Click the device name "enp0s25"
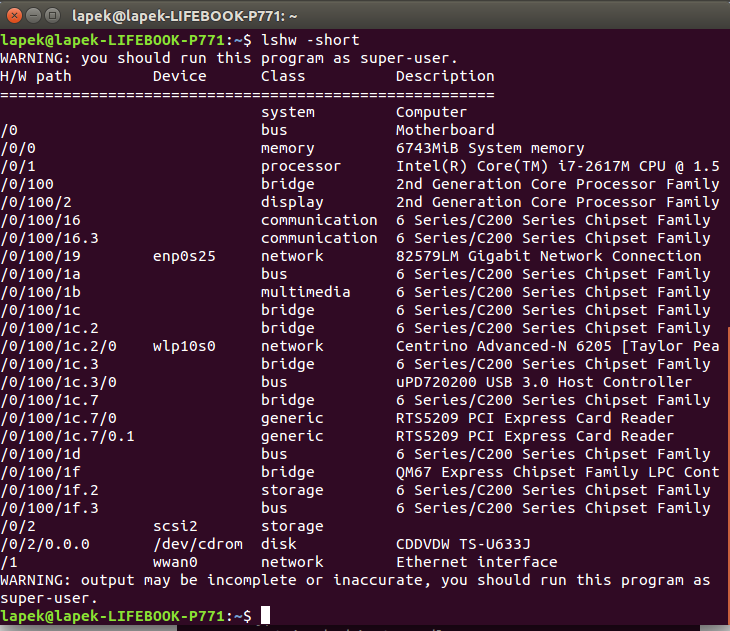 click(x=184, y=256)
